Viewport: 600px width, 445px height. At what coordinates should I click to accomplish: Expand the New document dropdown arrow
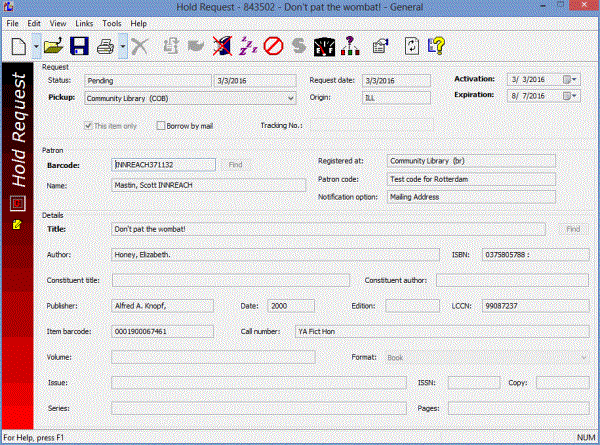36,46
